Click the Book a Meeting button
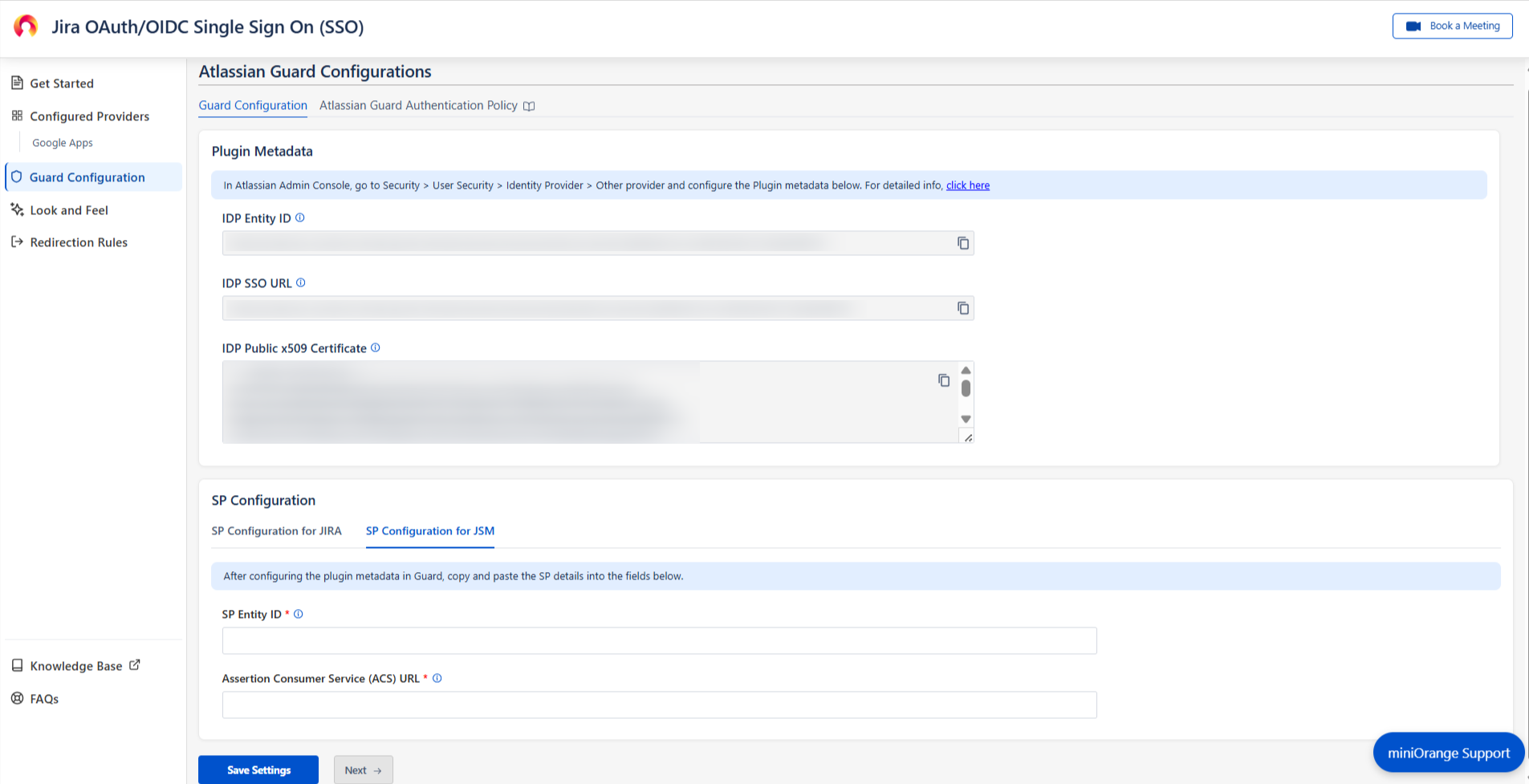1529x784 pixels. click(1453, 26)
